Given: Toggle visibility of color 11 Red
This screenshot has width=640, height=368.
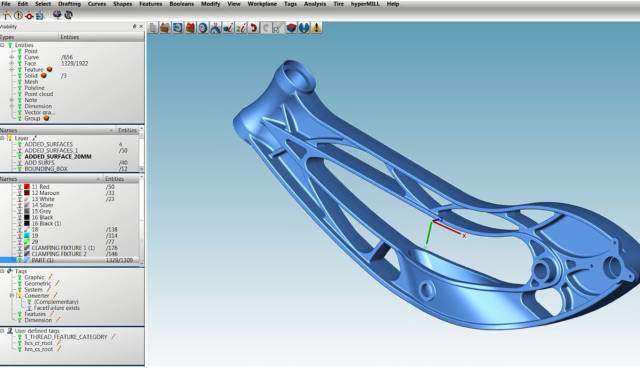Looking at the screenshot, I should click(19, 187).
